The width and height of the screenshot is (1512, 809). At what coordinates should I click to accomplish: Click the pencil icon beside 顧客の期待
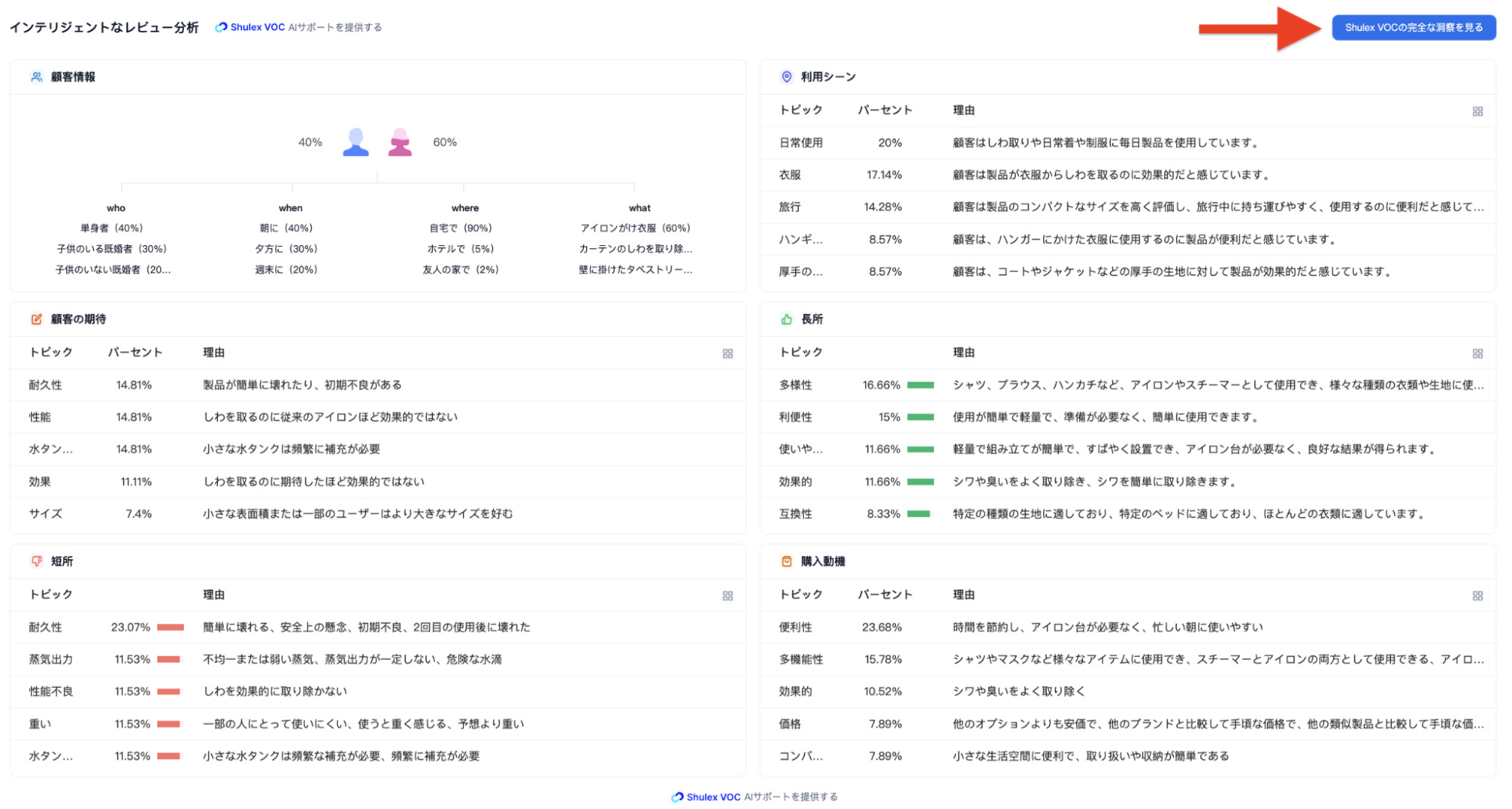36,319
